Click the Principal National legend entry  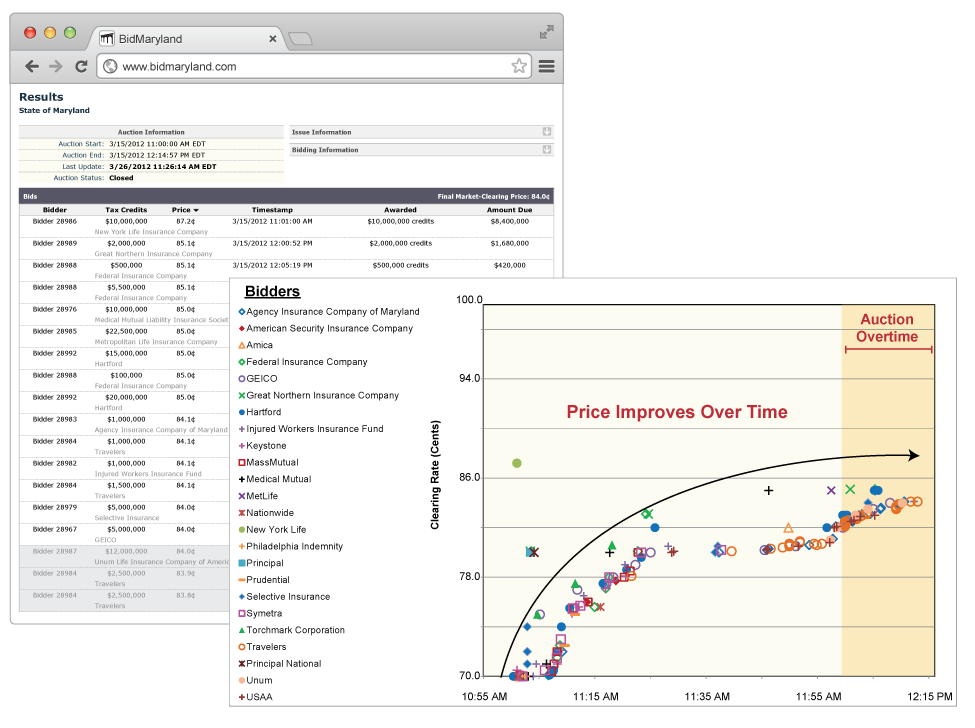point(280,664)
